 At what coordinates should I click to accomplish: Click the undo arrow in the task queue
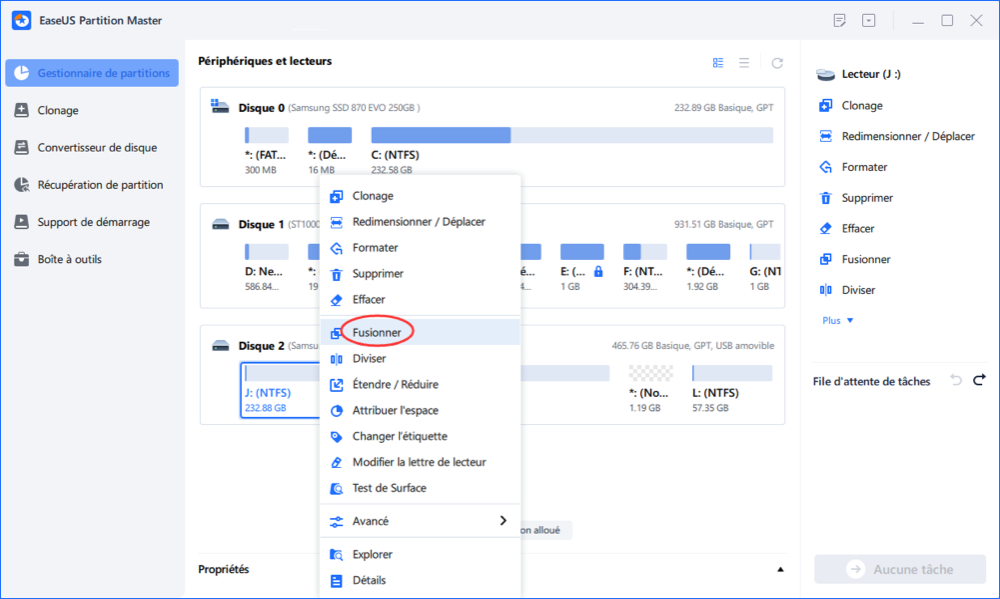point(956,380)
